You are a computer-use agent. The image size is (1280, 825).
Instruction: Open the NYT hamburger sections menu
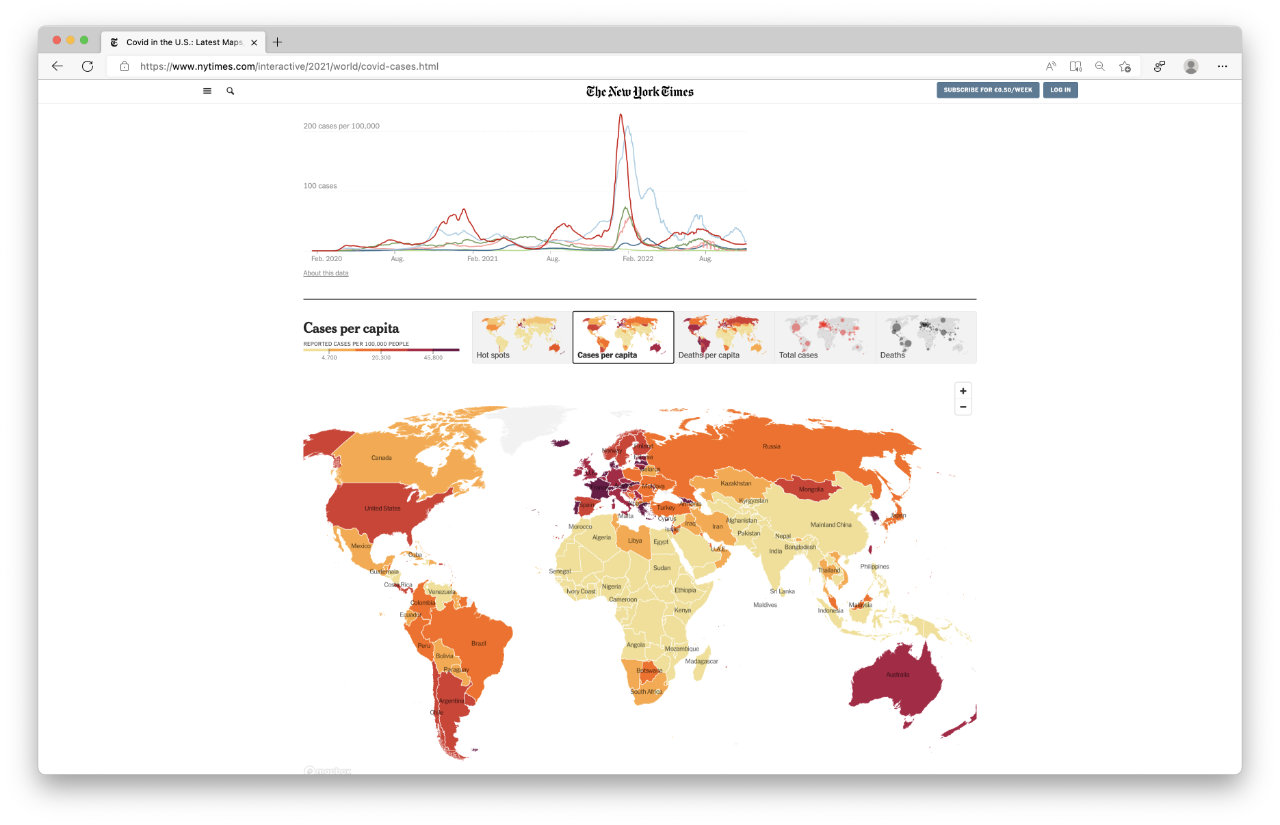pyautogui.click(x=207, y=91)
